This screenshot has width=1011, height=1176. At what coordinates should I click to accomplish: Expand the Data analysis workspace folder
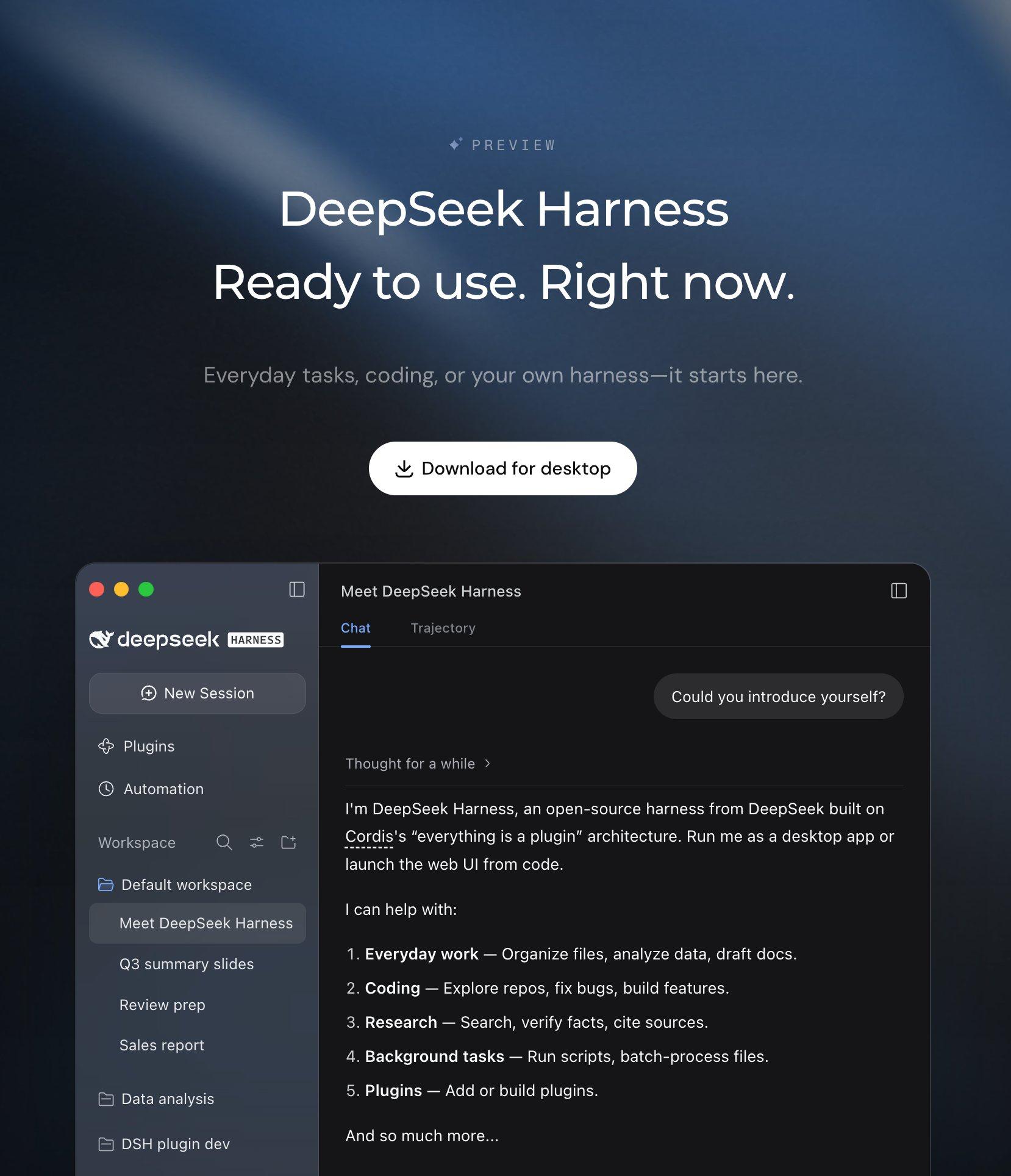(x=157, y=1099)
